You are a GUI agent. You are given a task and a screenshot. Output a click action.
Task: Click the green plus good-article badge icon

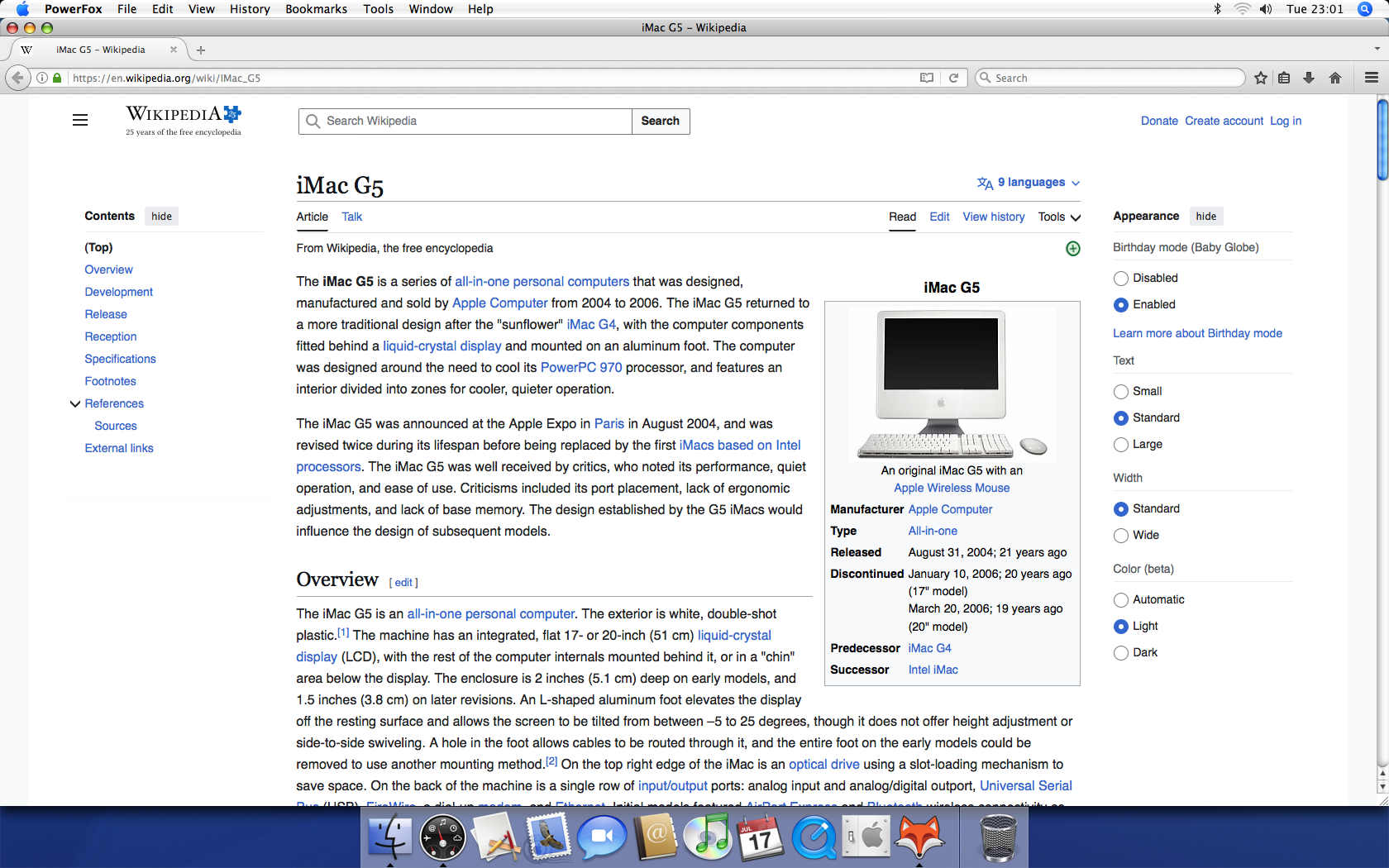pyautogui.click(x=1073, y=249)
